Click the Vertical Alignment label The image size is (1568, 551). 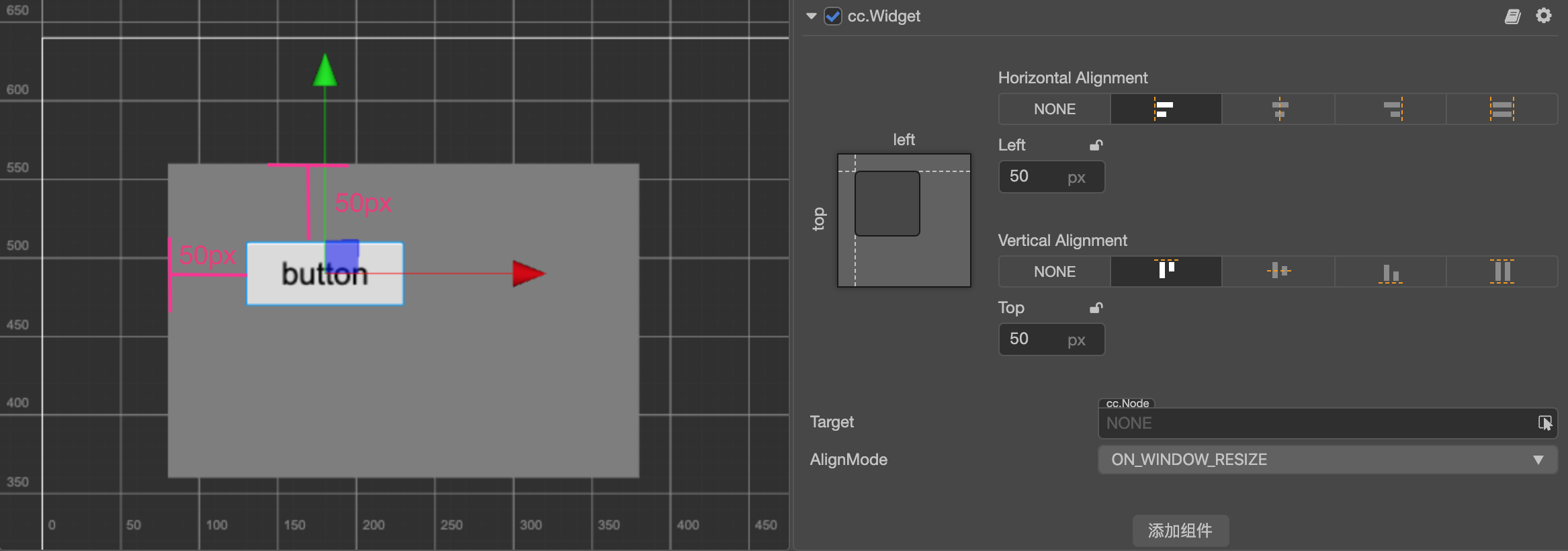pos(1063,241)
